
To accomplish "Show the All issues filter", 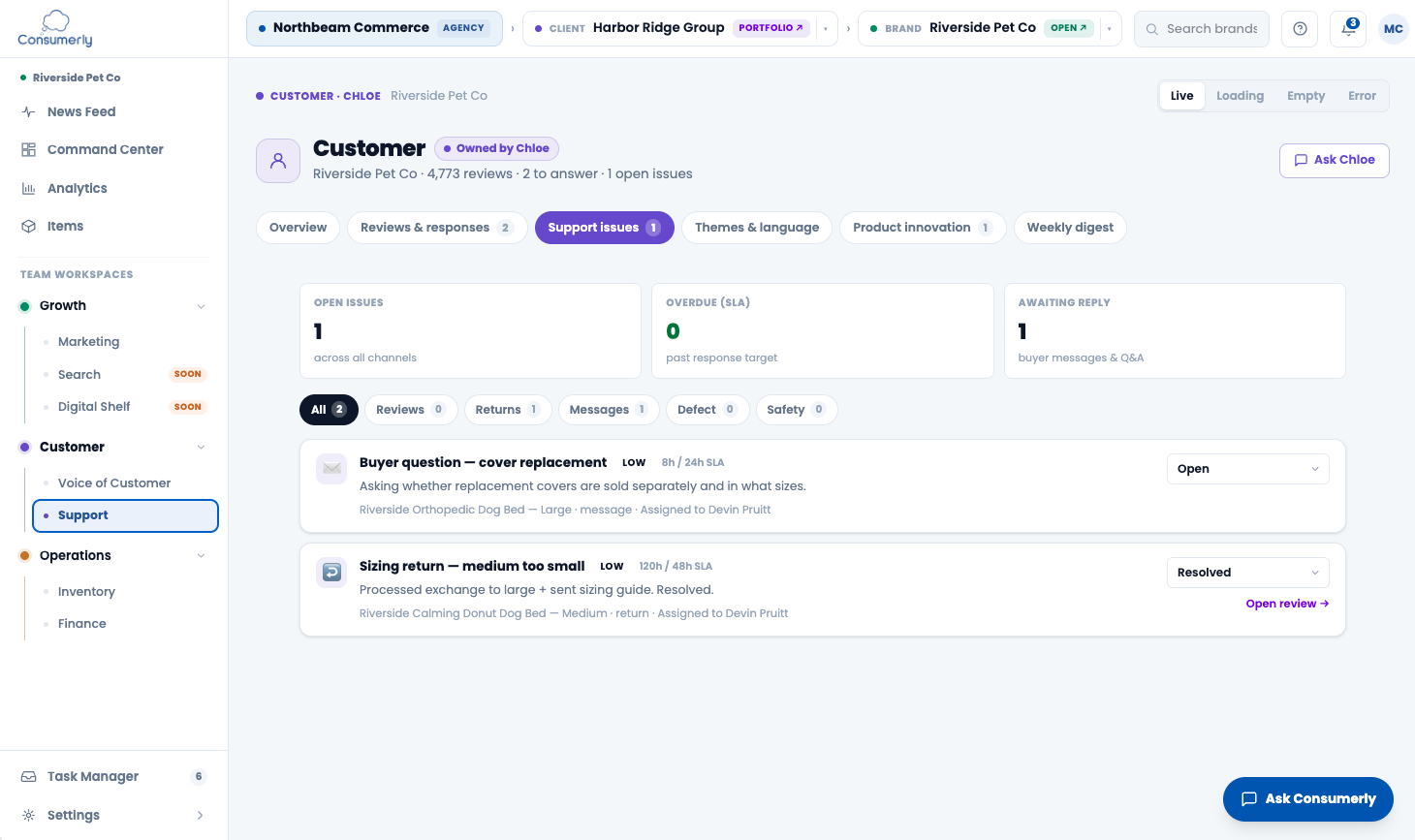I will tap(329, 410).
